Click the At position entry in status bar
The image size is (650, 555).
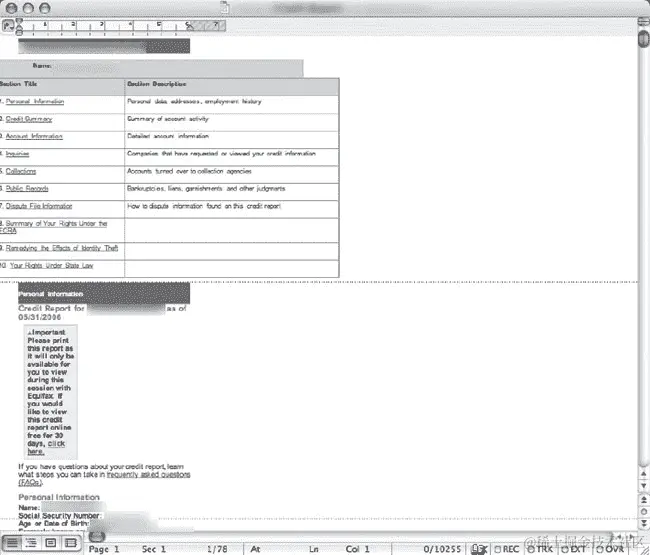click(255, 549)
